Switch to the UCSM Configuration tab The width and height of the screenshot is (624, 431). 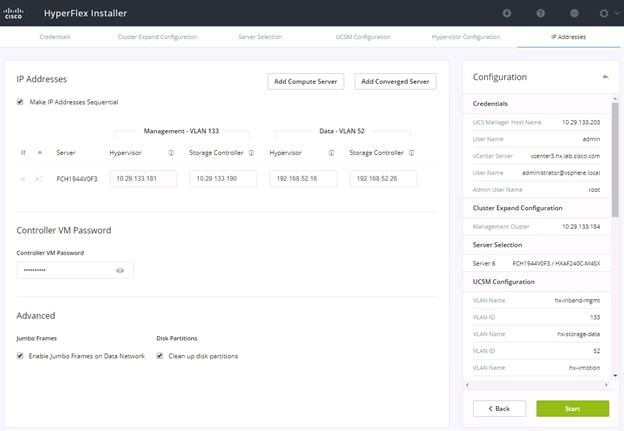(x=363, y=37)
